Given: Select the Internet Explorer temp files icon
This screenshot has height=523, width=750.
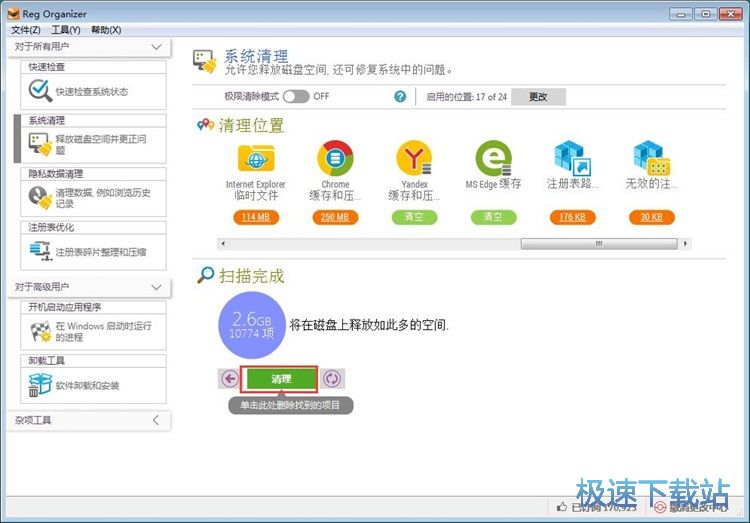Looking at the screenshot, I should 256,158.
